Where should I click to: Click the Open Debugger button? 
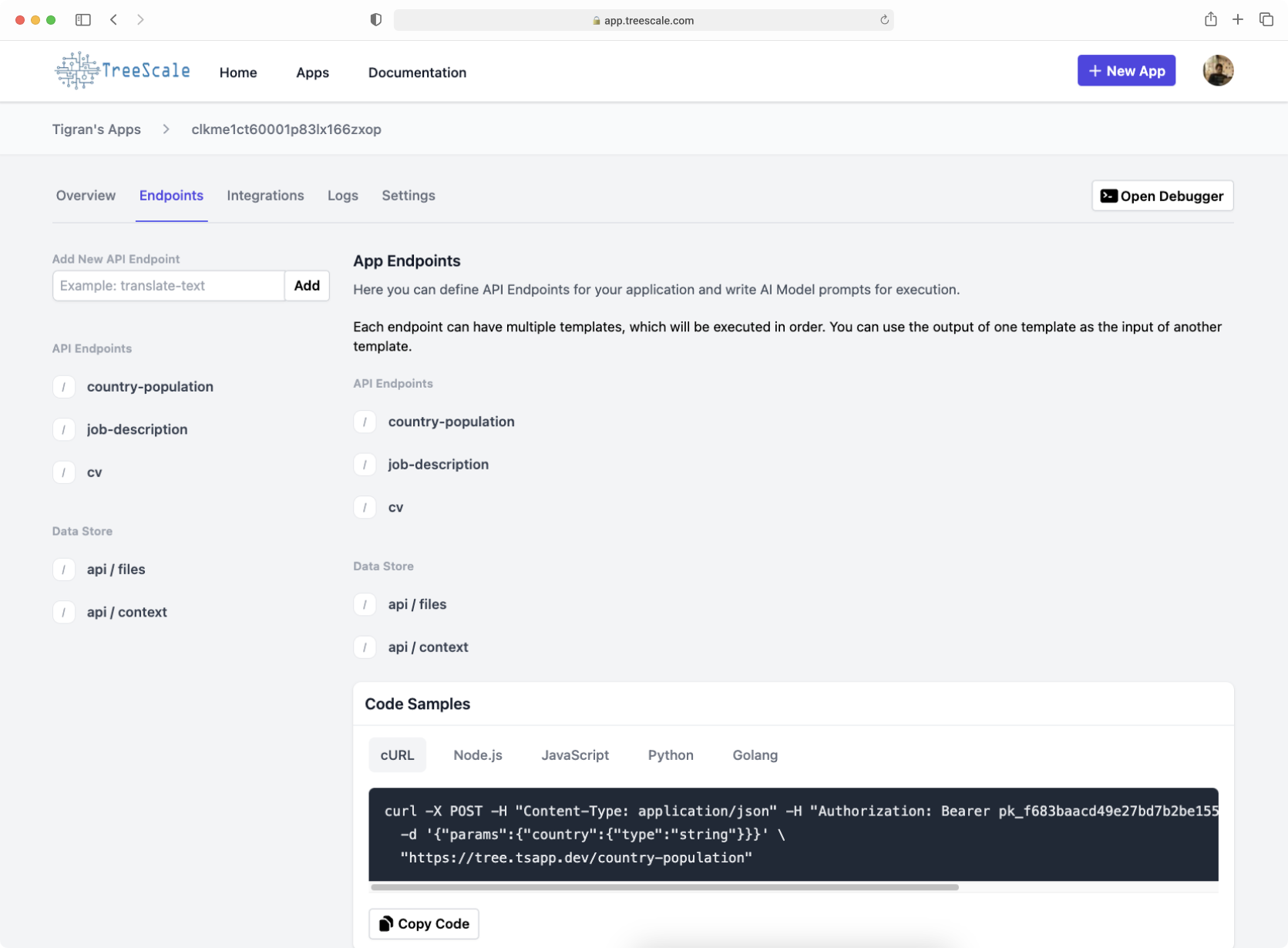click(1162, 196)
